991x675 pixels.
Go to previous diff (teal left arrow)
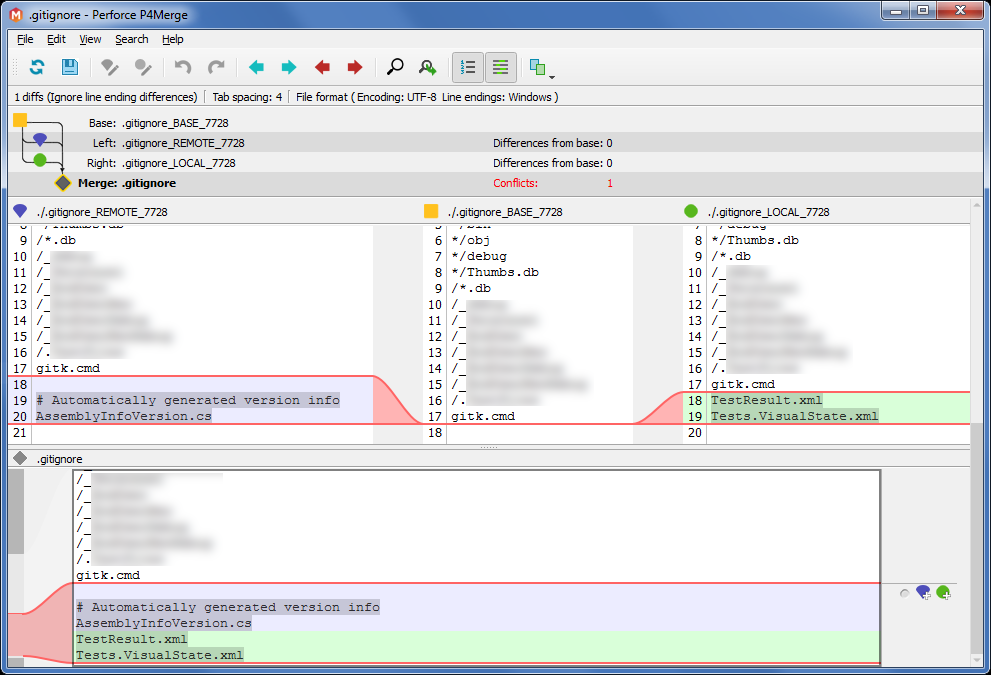click(256, 67)
